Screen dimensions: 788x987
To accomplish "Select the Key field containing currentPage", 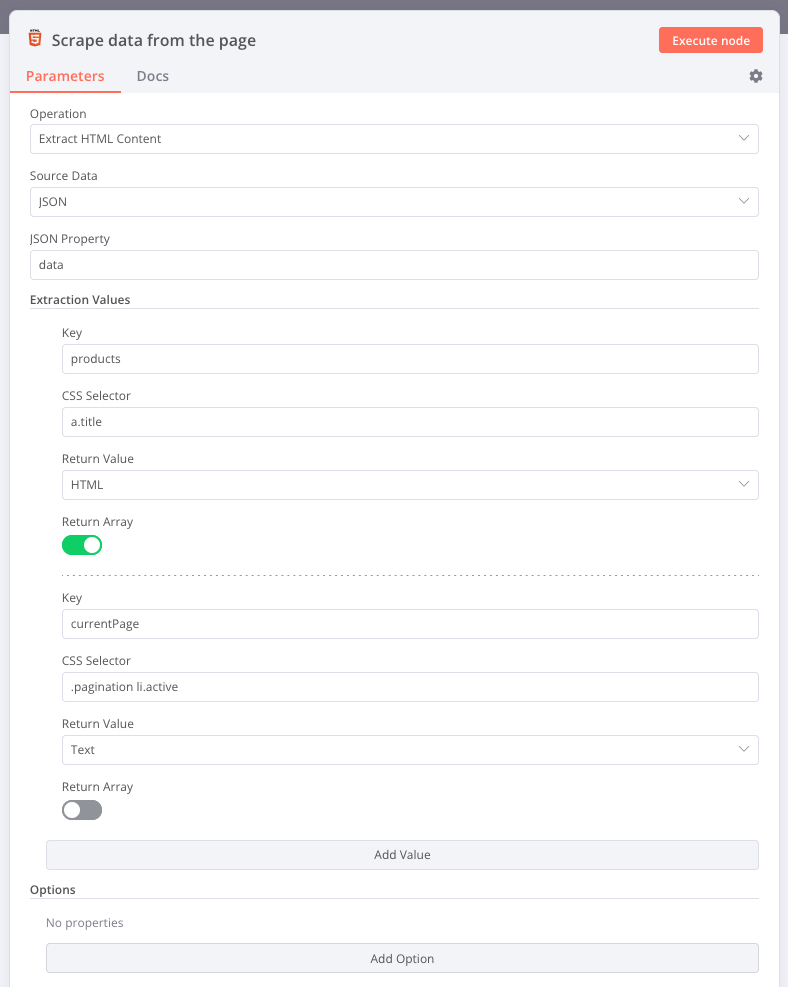I will (410, 623).
